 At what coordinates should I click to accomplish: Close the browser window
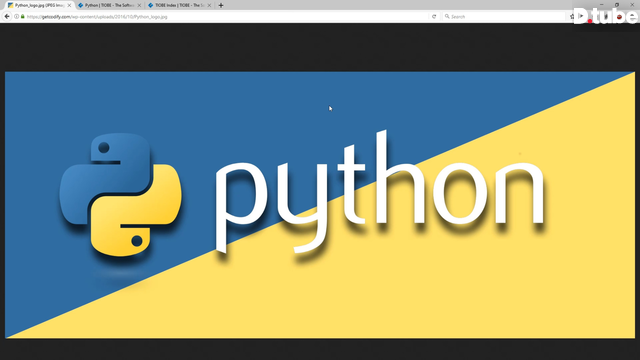(x=632, y=5)
